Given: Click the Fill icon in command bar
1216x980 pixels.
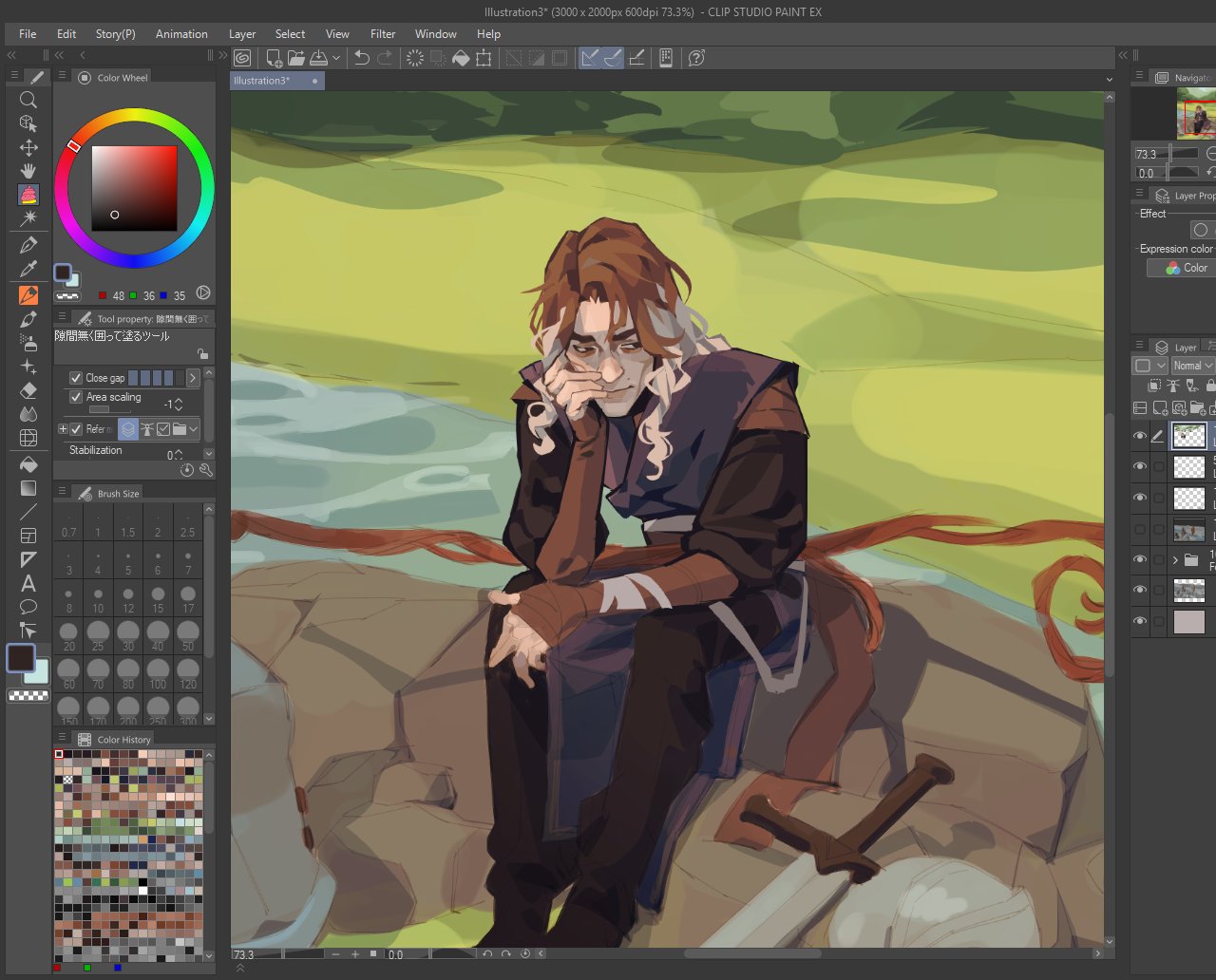Looking at the screenshot, I should pos(461,58).
